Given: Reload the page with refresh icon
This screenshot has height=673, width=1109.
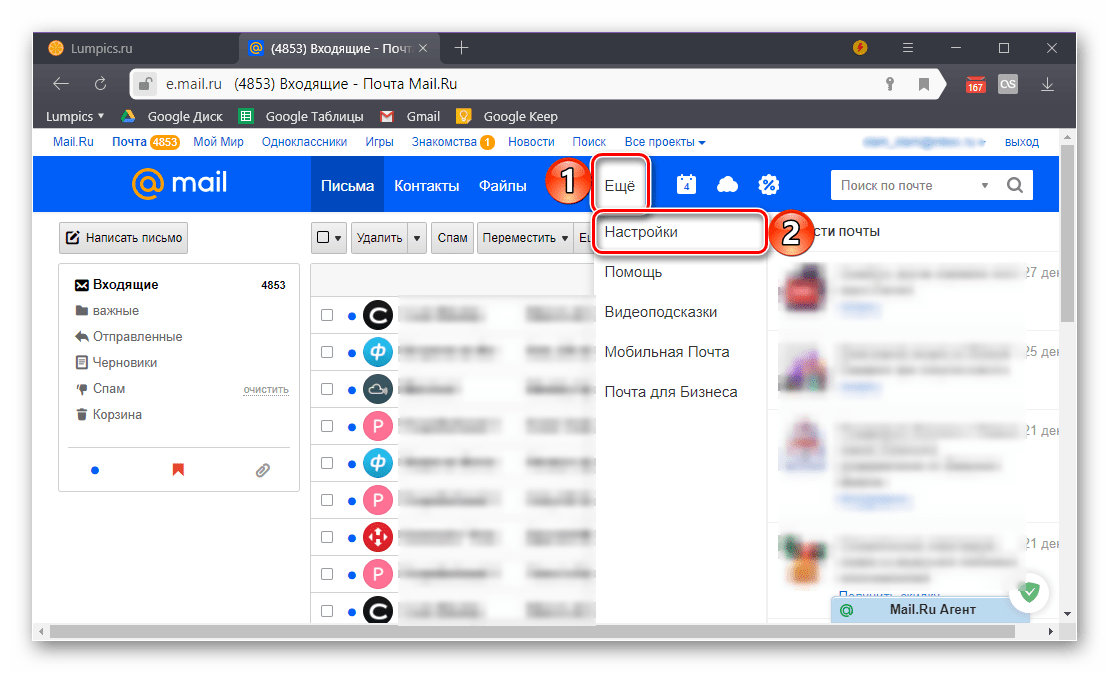Looking at the screenshot, I should [100, 84].
